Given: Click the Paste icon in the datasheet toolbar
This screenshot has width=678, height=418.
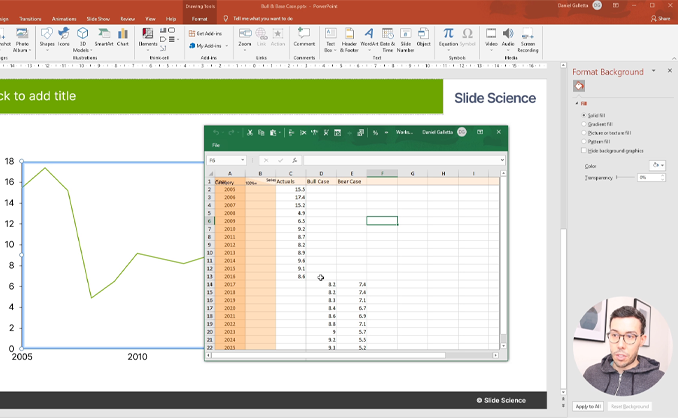Looking at the screenshot, I should 273,132.
